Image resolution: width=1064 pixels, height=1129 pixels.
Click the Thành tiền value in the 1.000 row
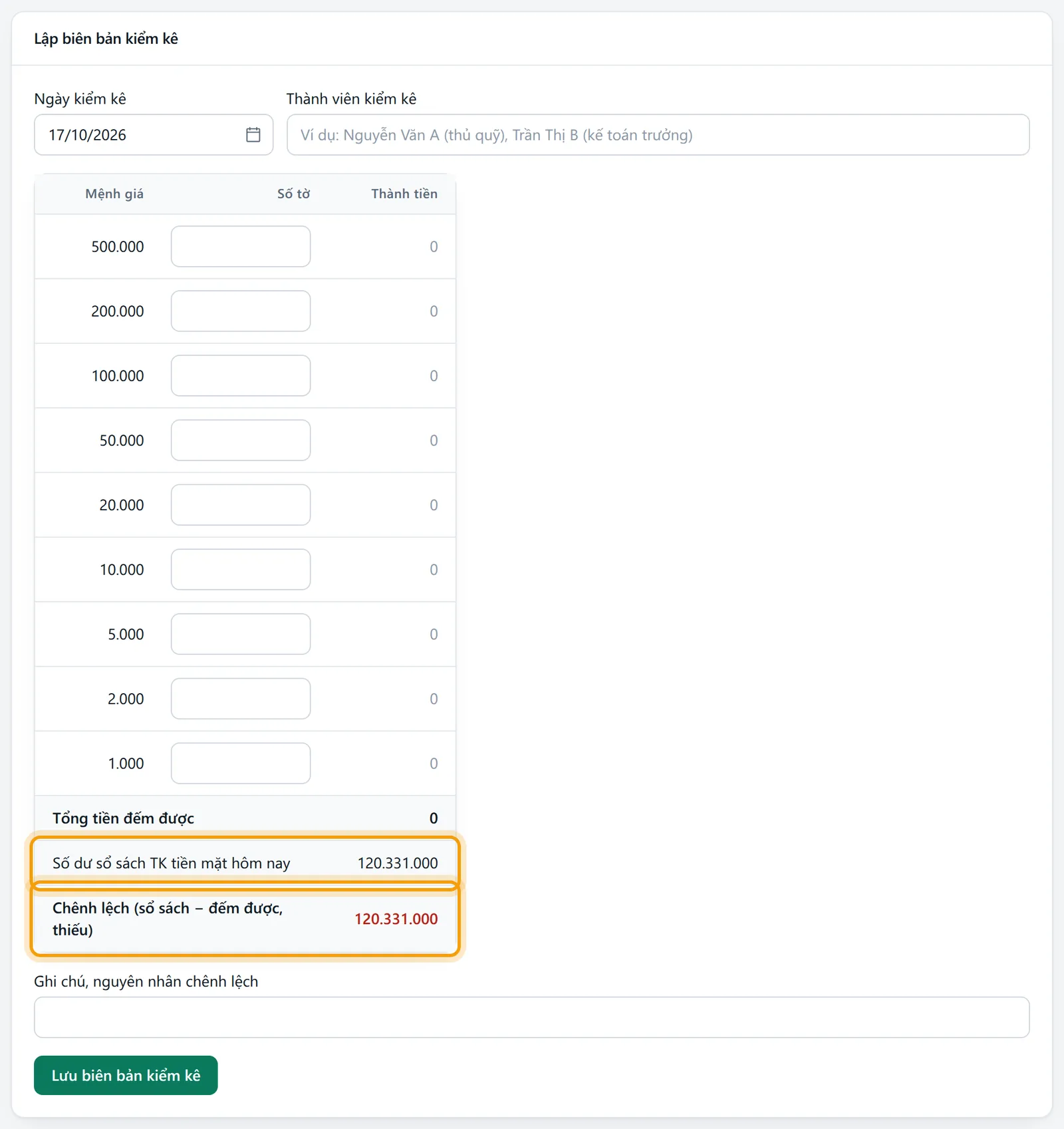pos(434,762)
